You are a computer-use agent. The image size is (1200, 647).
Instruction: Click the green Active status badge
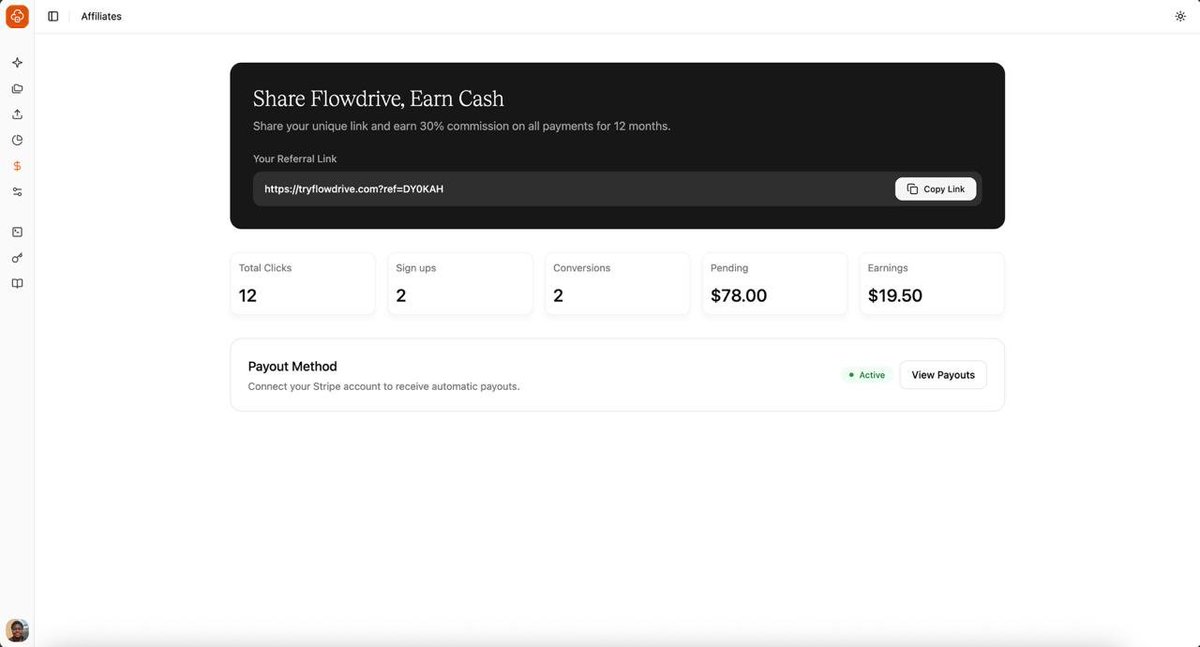(867, 375)
